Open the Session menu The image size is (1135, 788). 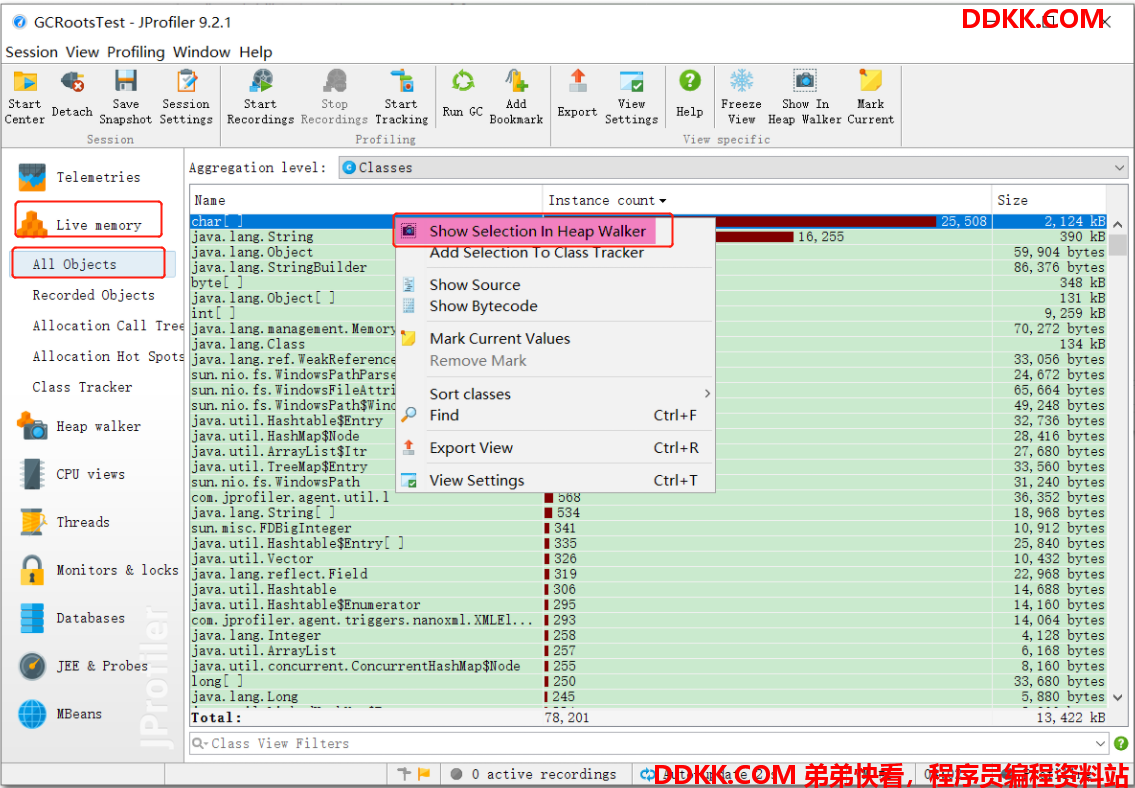point(31,52)
